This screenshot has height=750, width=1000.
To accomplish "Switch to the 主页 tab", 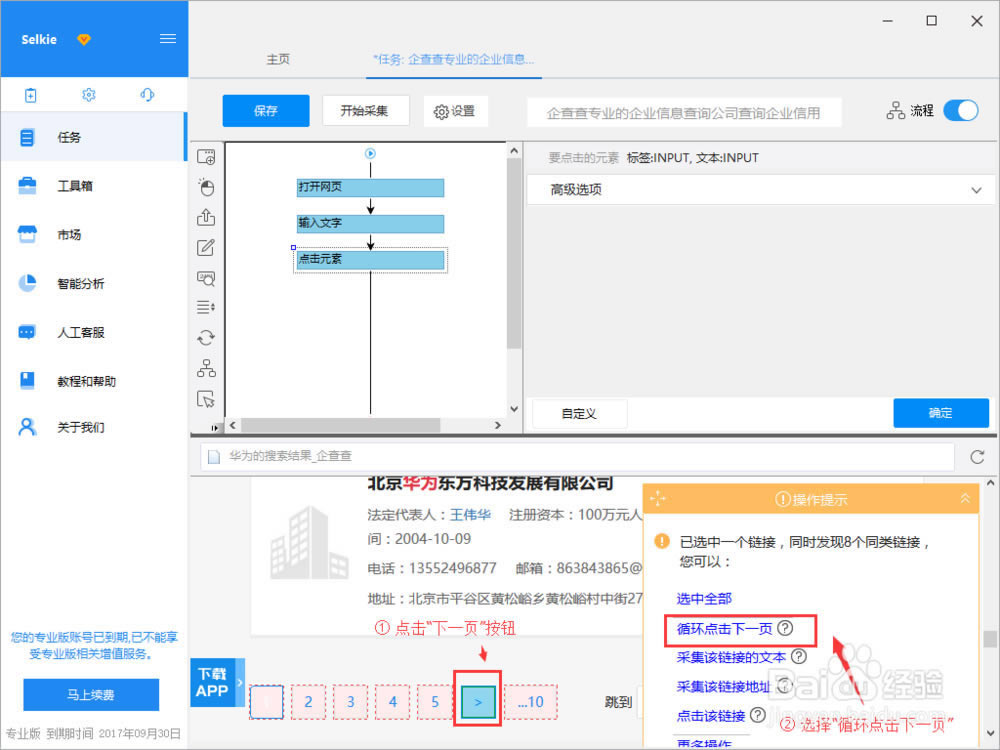I will click(x=278, y=59).
